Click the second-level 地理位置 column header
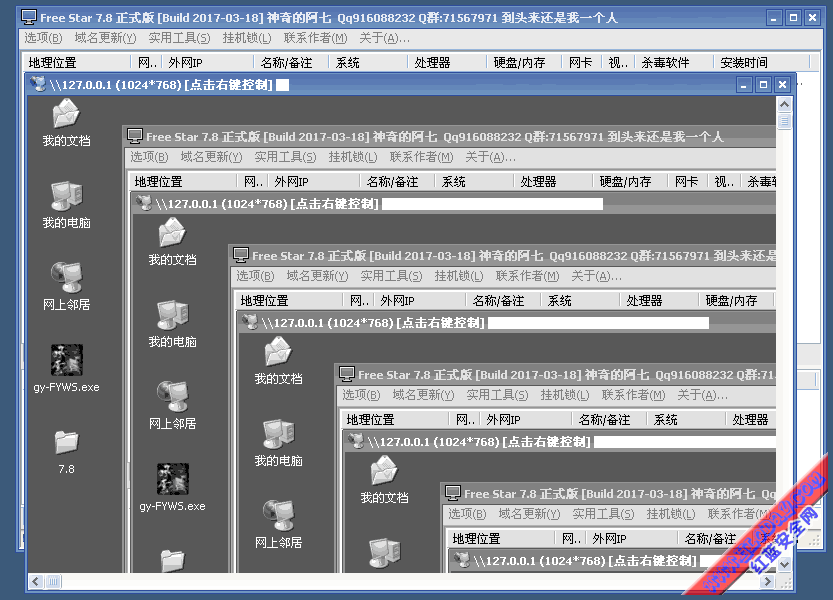Viewport: 833px width, 600px height. [182, 182]
